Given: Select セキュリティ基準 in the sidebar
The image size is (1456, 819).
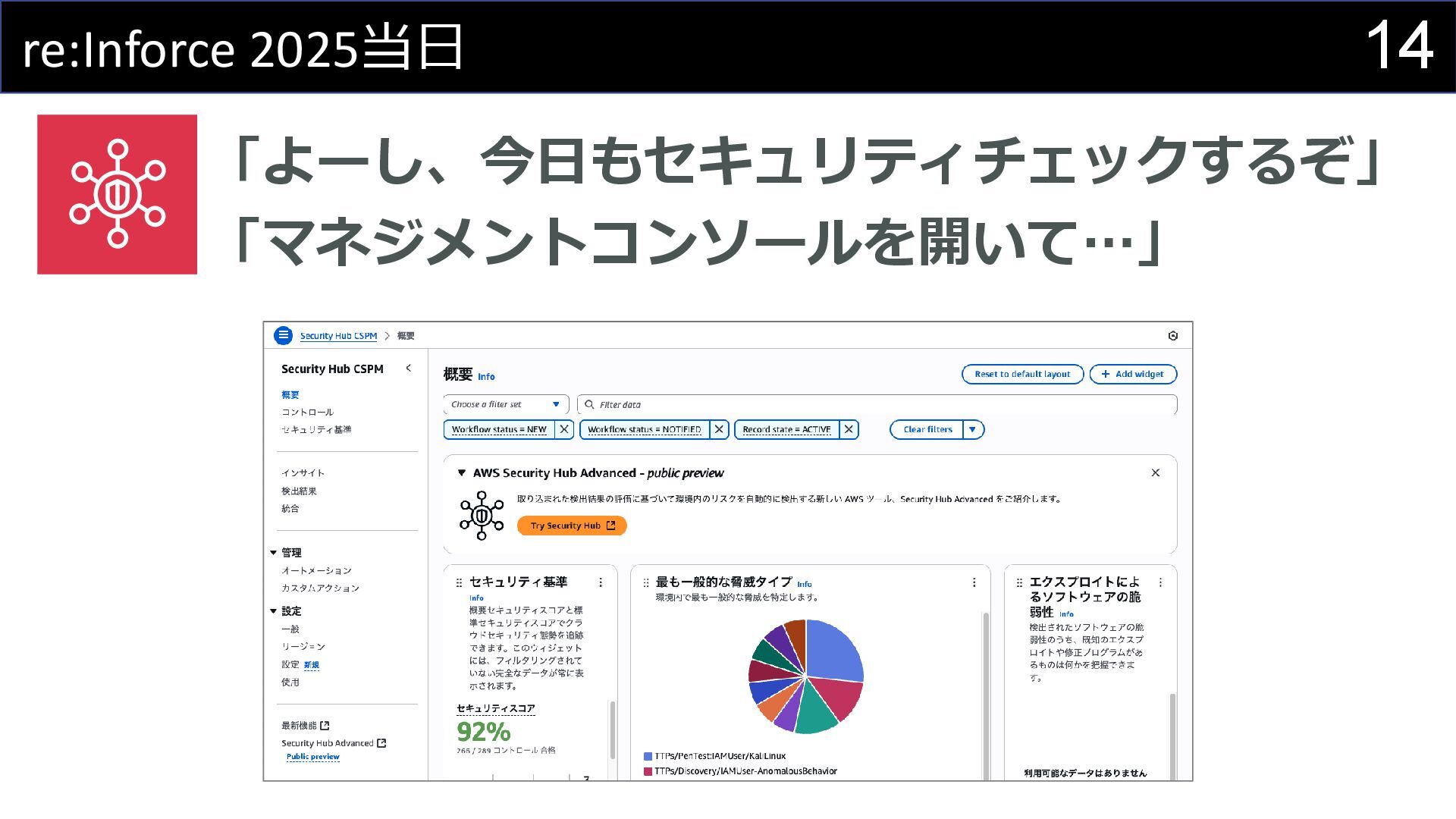Looking at the screenshot, I should pos(316,429).
